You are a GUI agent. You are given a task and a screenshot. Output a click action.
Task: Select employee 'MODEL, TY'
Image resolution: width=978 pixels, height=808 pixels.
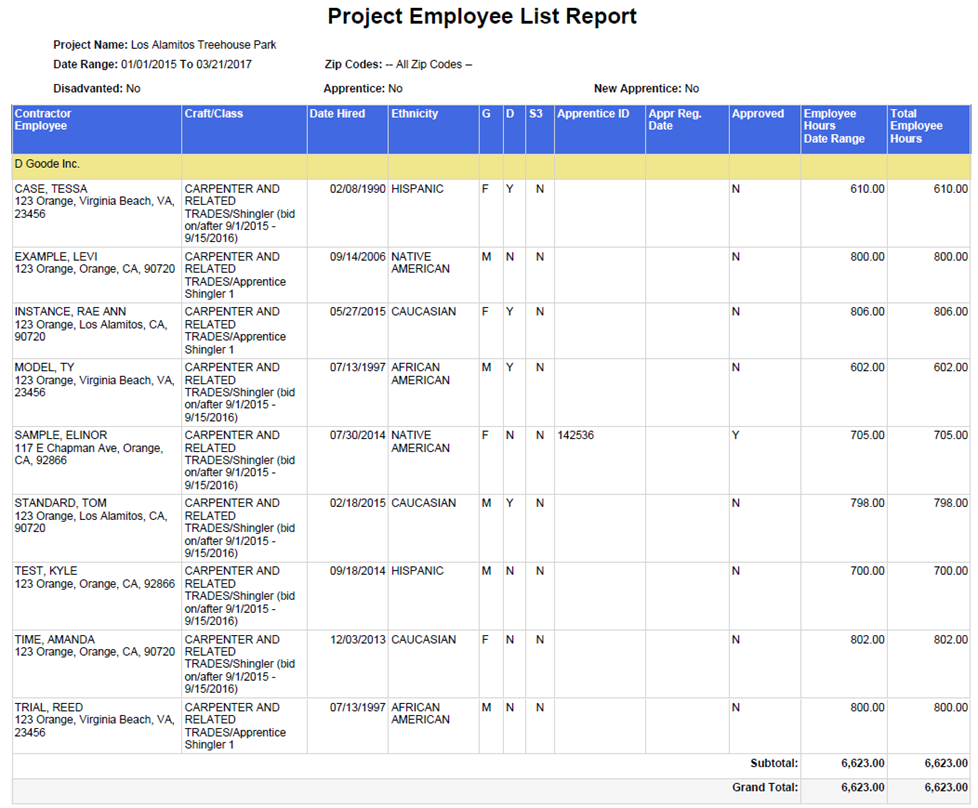44,367
